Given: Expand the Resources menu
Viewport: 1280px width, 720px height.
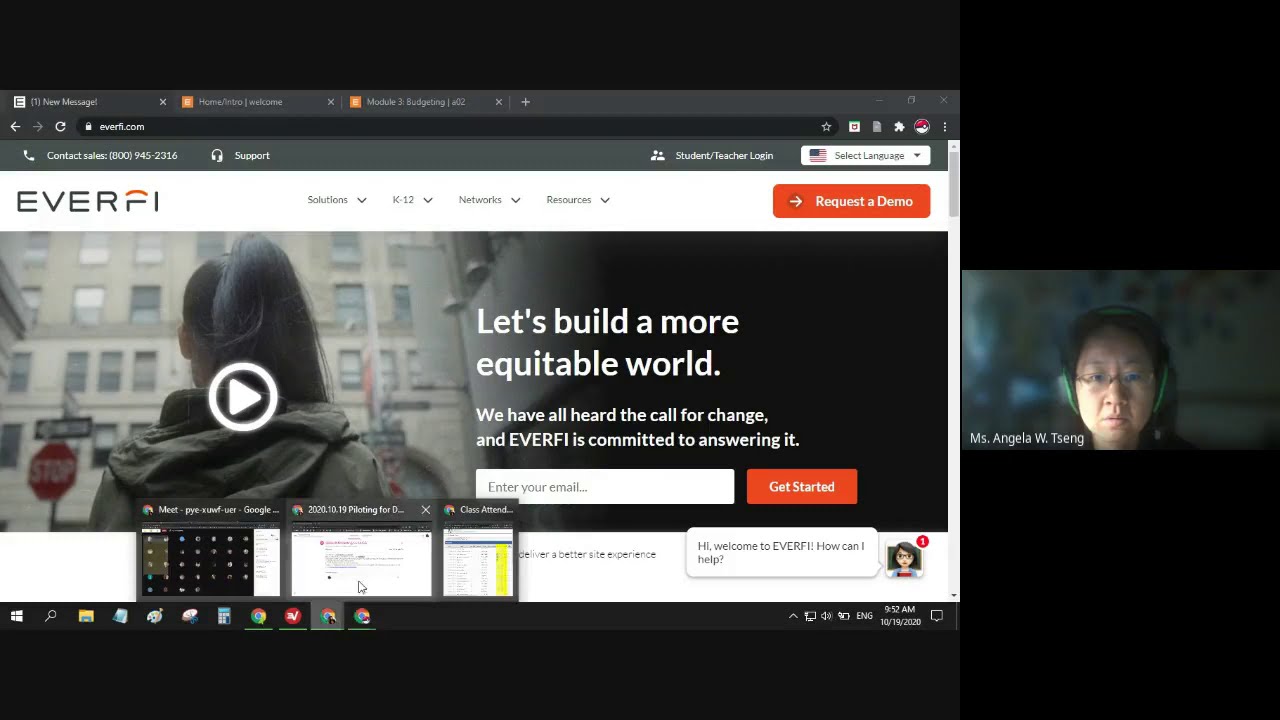Looking at the screenshot, I should click(578, 200).
